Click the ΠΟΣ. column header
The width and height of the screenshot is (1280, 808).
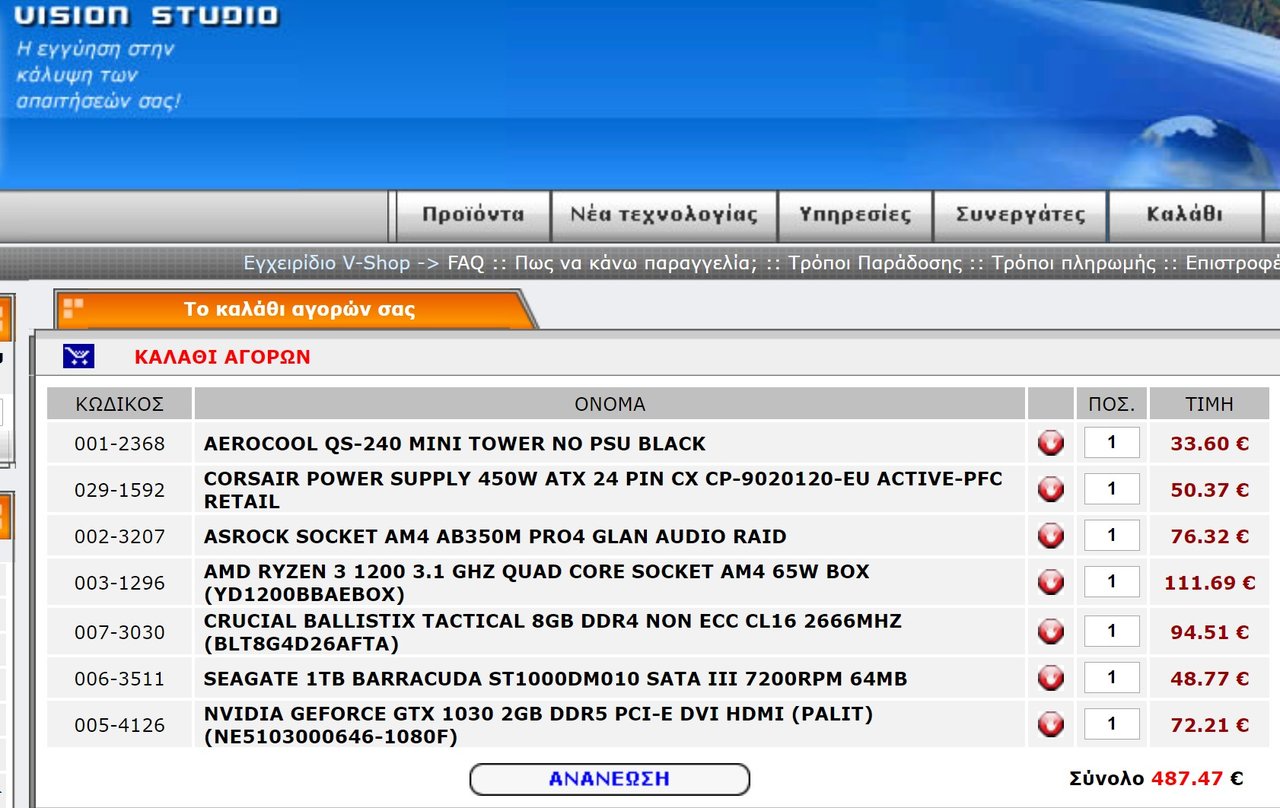(1111, 404)
